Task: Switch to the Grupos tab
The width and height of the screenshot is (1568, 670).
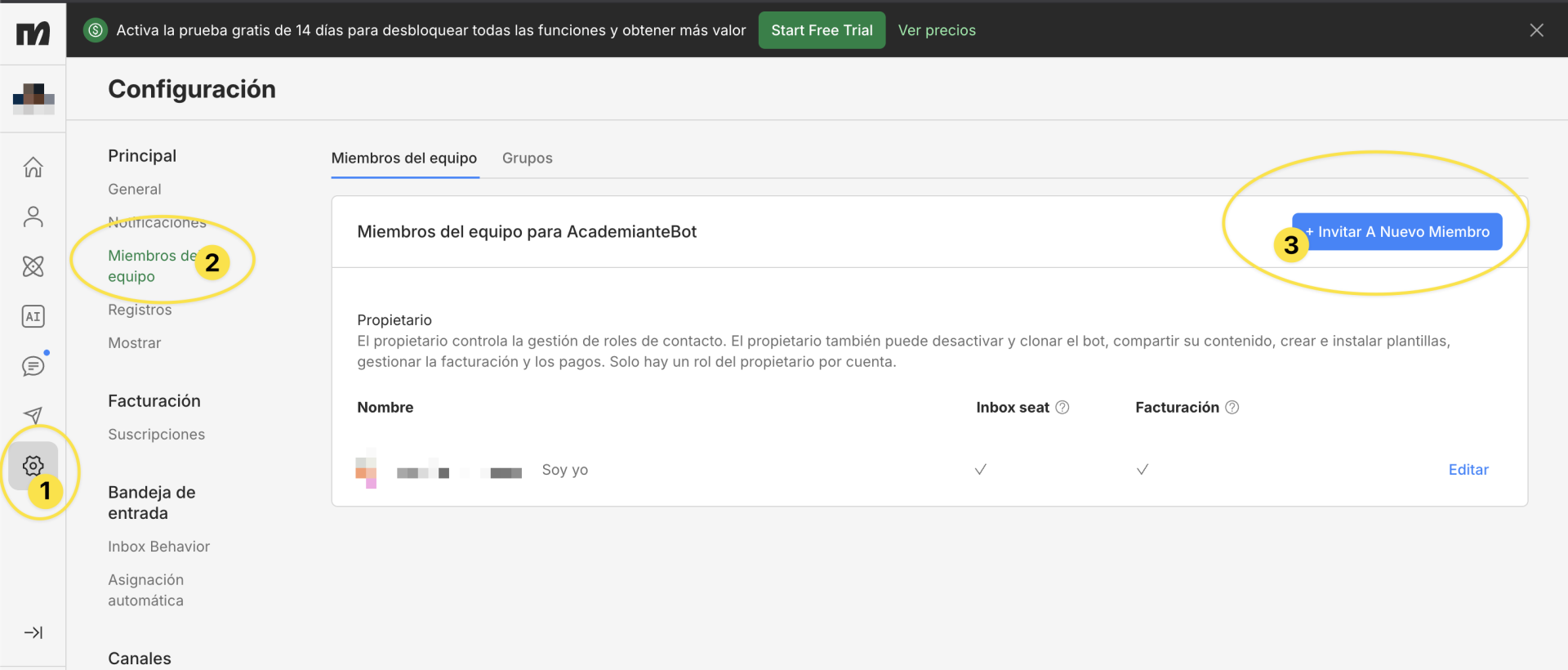Action: [527, 158]
